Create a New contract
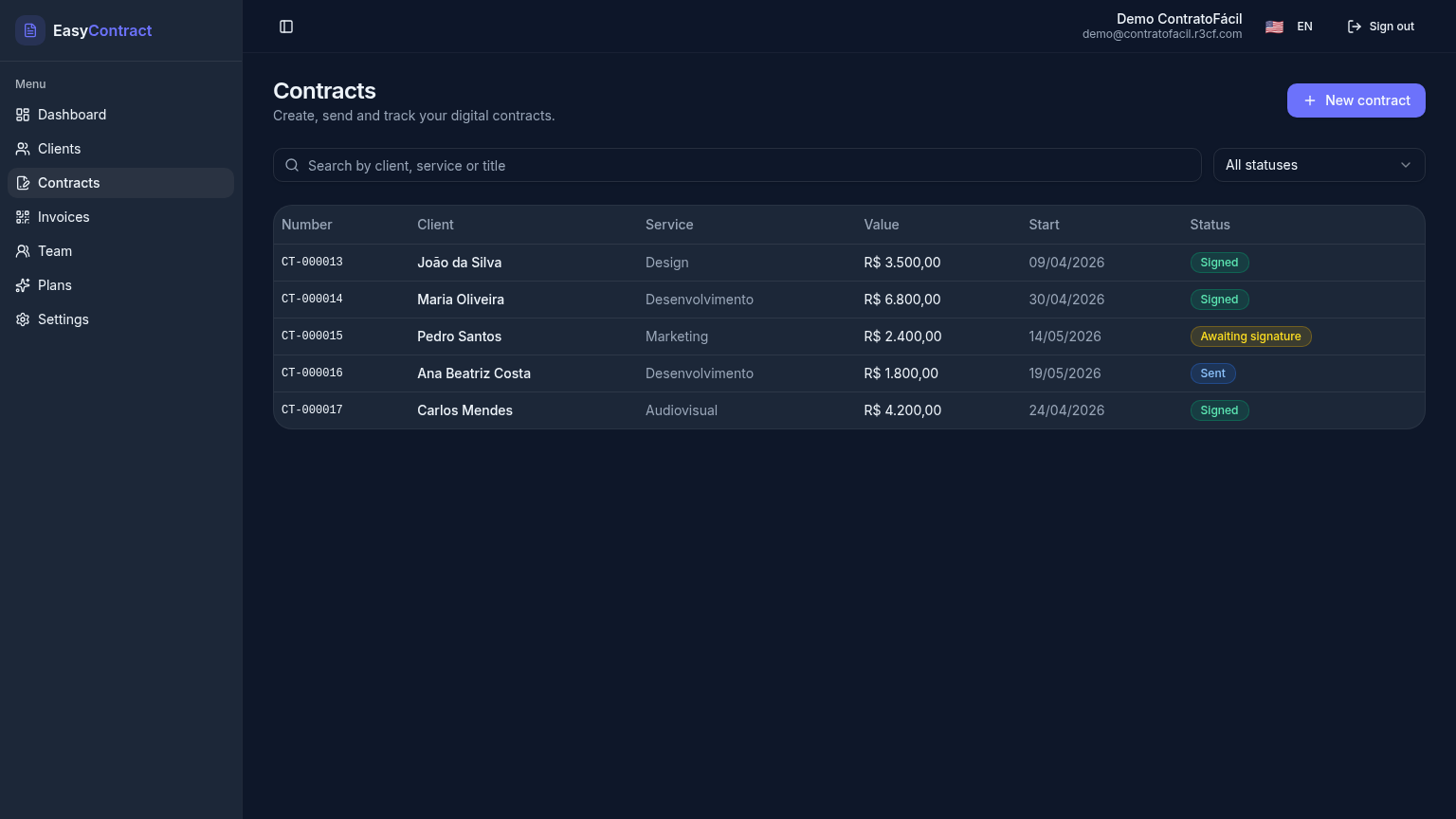 click(1356, 100)
